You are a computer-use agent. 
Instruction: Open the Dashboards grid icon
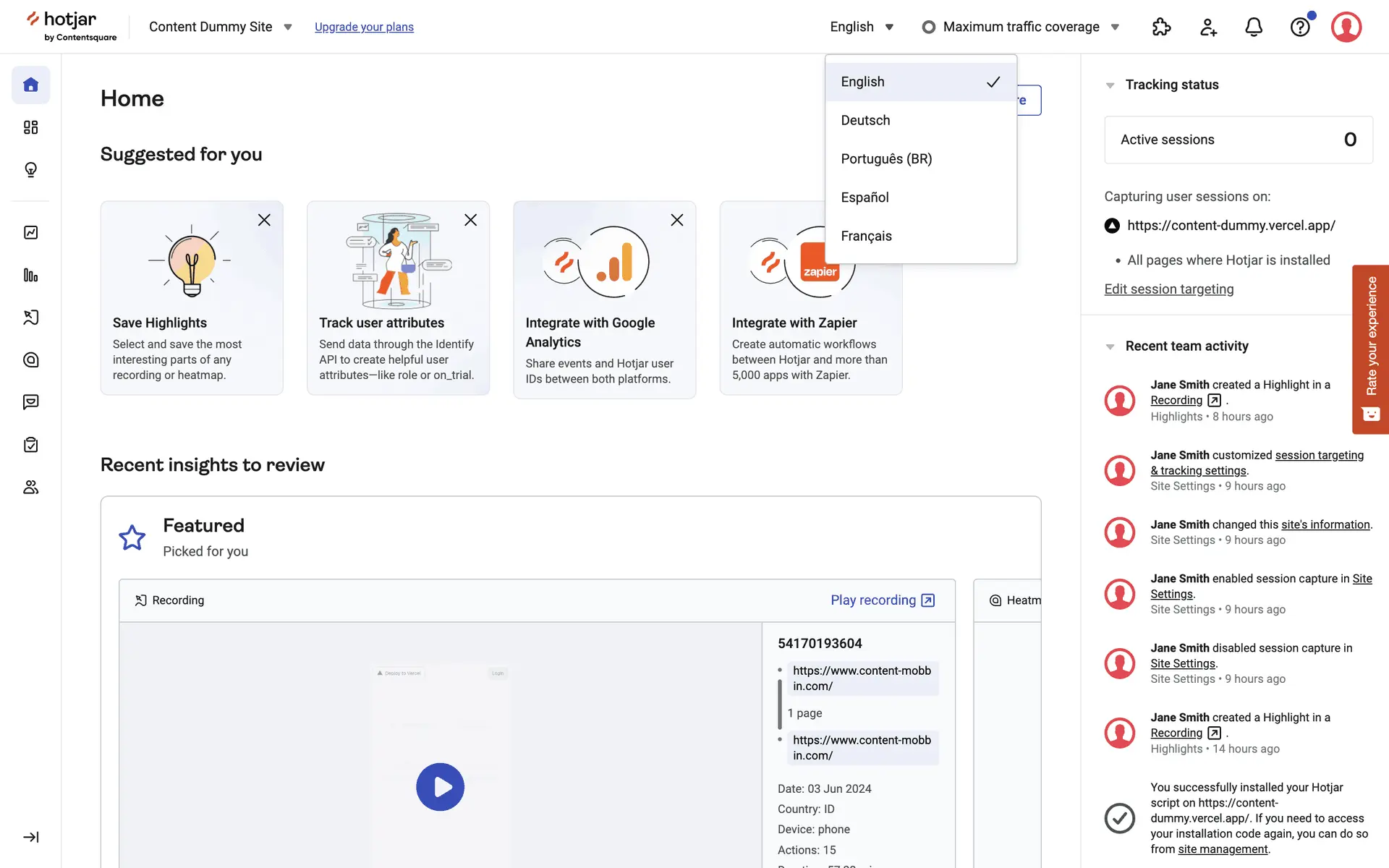[30, 127]
